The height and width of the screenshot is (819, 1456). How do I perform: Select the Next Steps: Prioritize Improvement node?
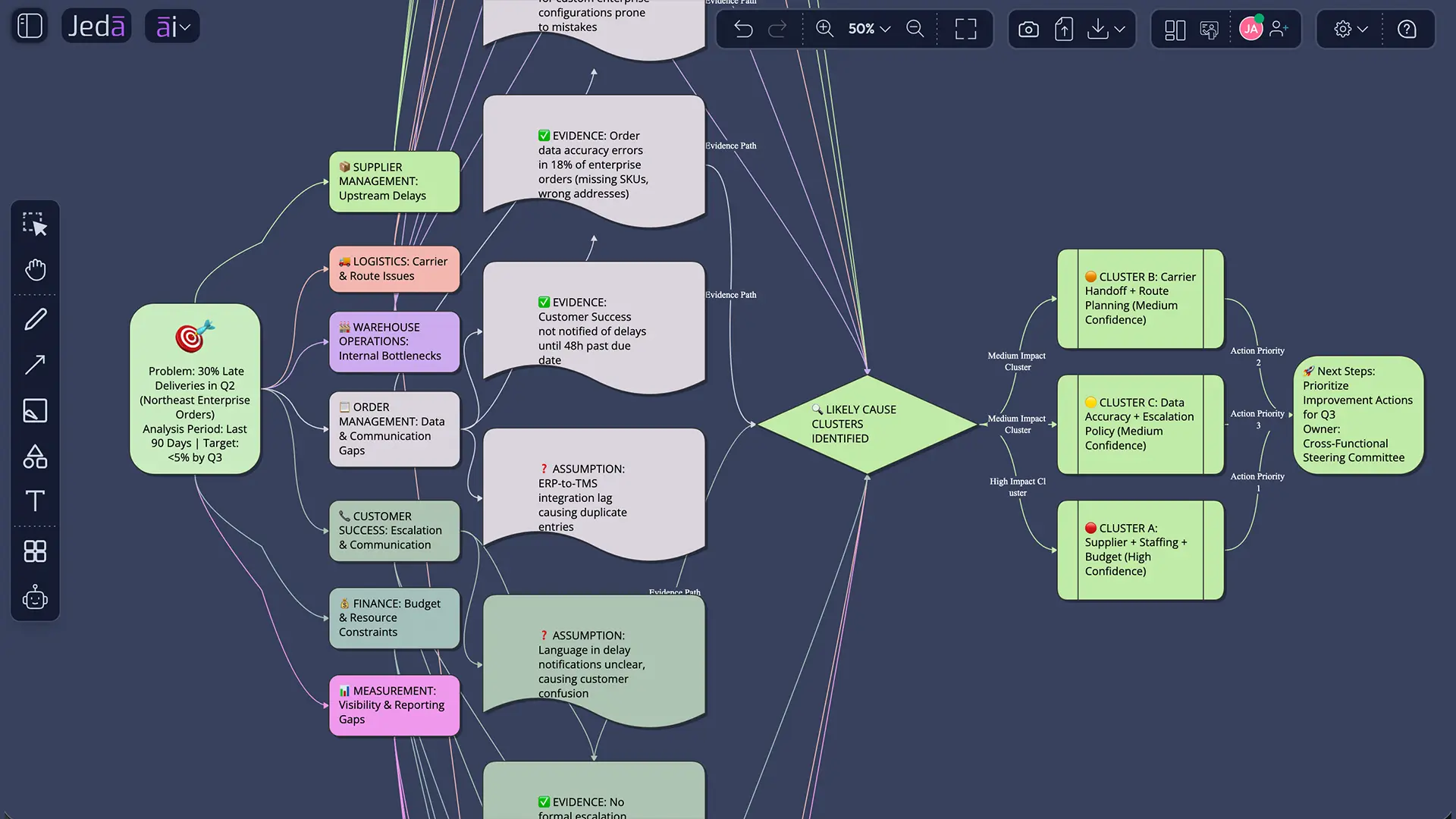tap(1358, 415)
